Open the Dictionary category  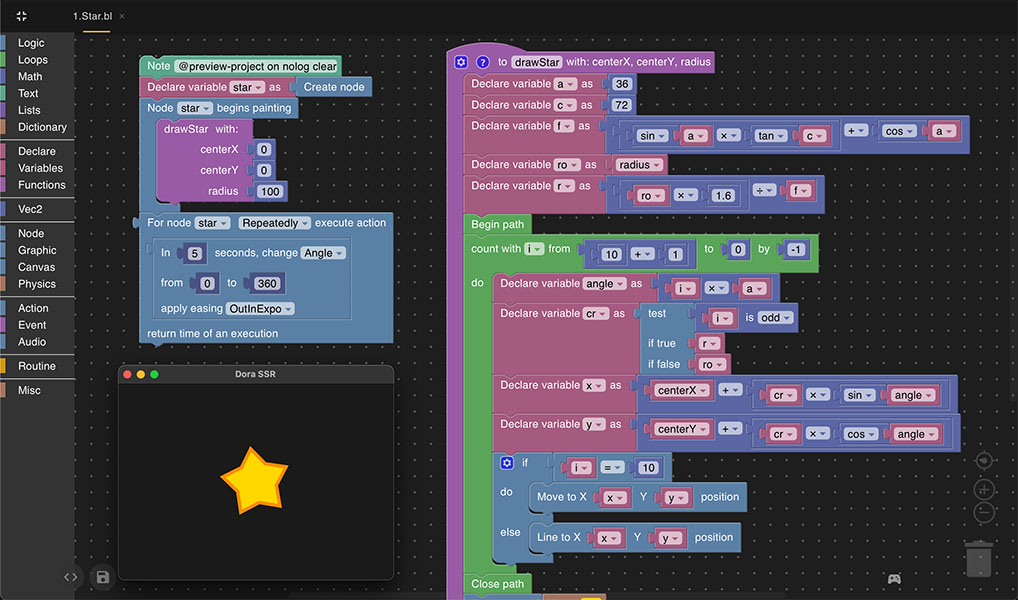coord(42,127)
